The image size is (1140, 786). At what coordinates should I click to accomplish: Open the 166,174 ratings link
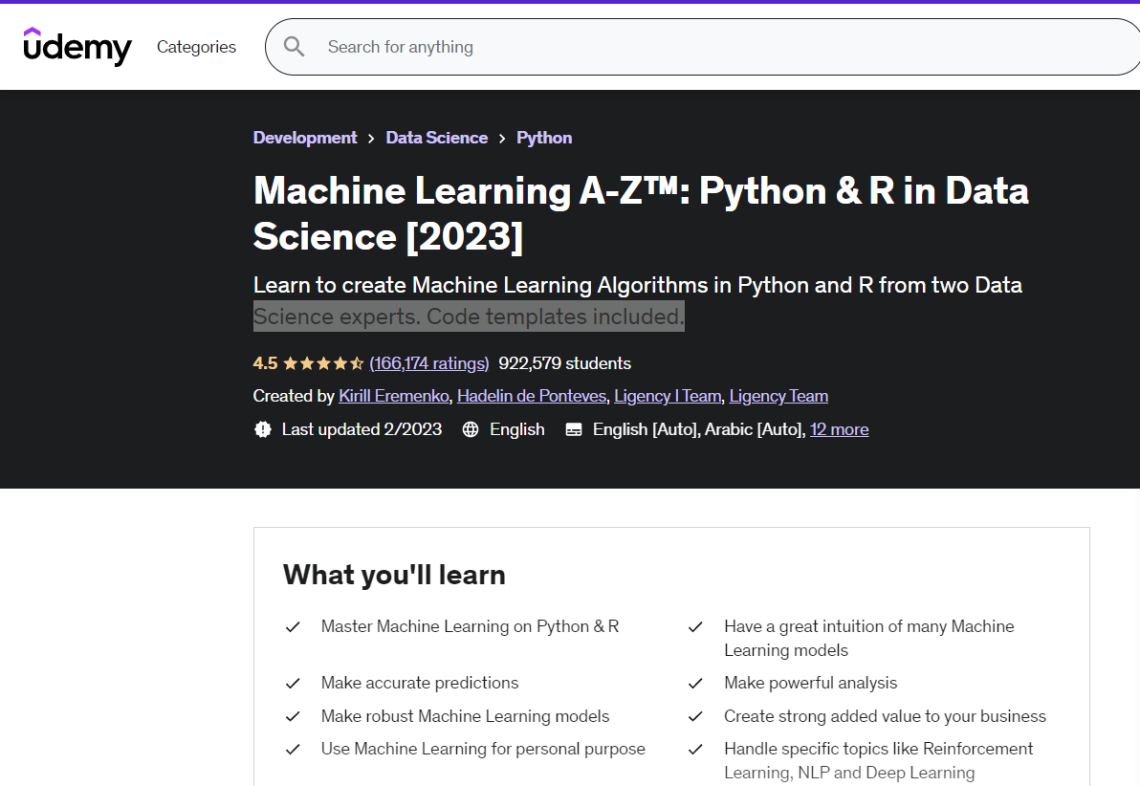click(429, 363)
